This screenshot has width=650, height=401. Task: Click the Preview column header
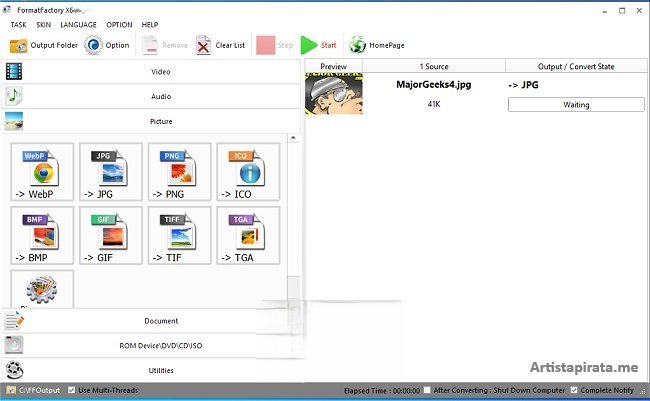(x=334, y=66)
